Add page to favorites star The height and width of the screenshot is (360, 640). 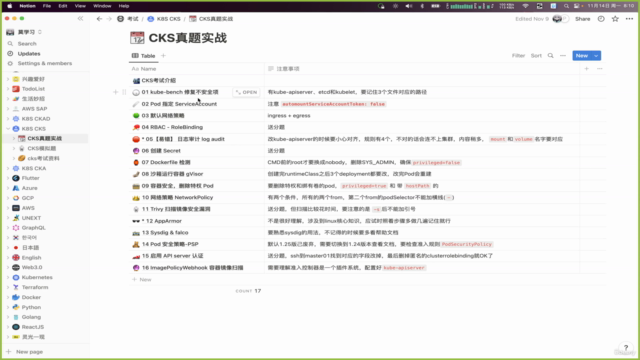(x=615, y=19)
